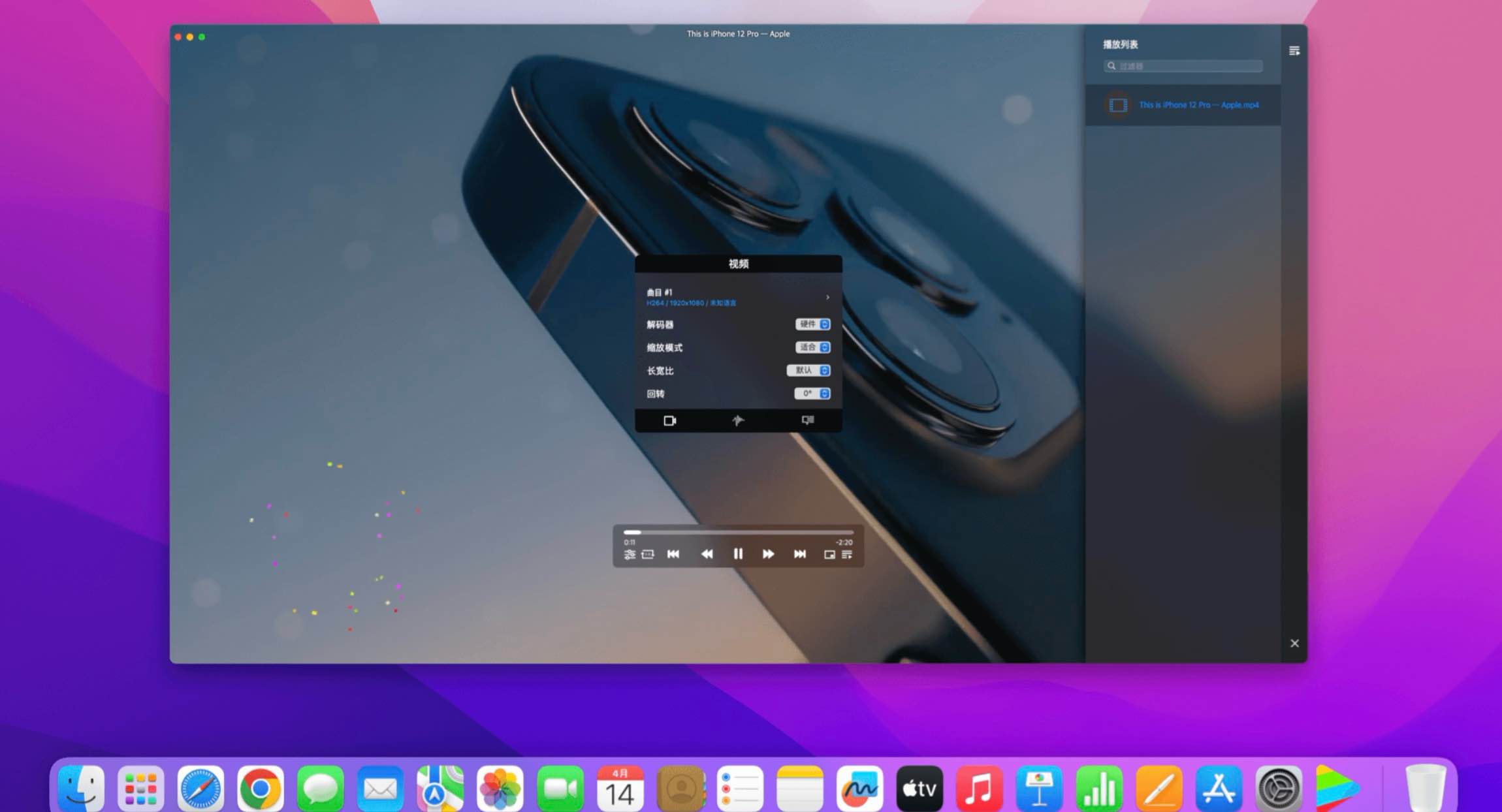This screenshot has width=1502, height=812.
Task: Skip to next item with skip-forward button
Action: 799,554
